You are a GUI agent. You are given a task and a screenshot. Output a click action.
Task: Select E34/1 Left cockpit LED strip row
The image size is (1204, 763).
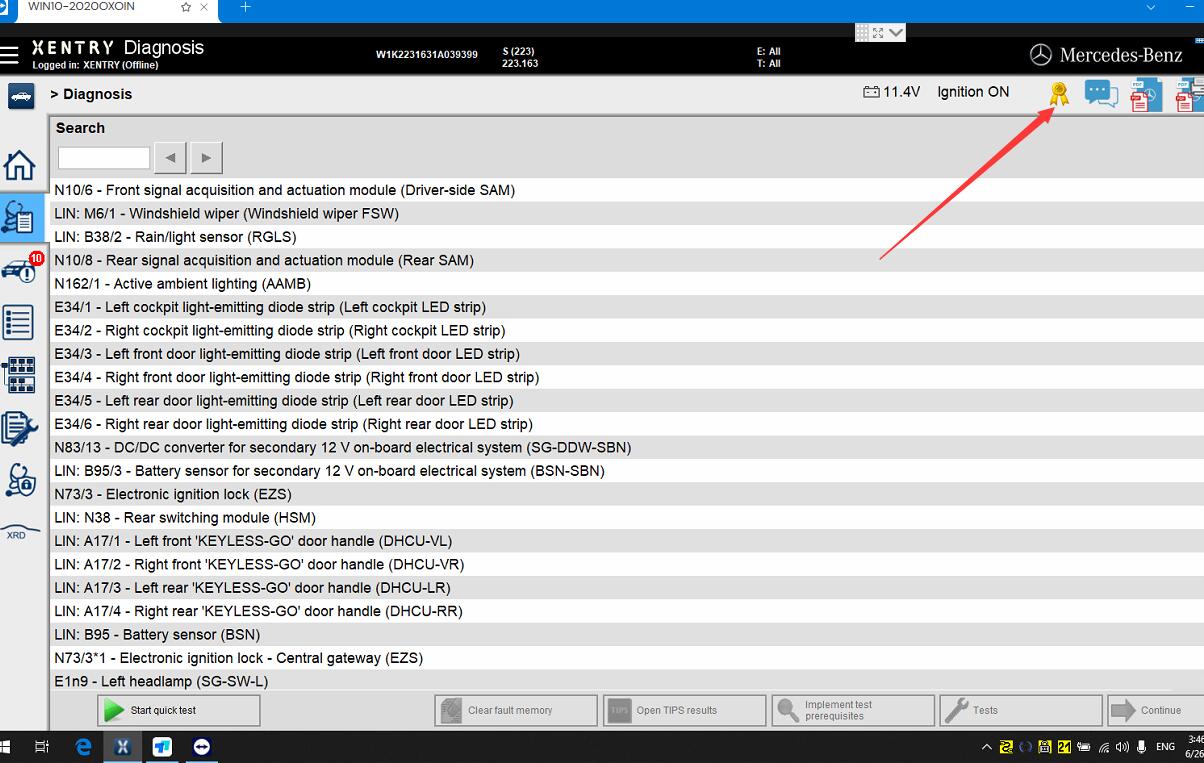[627, 307]
